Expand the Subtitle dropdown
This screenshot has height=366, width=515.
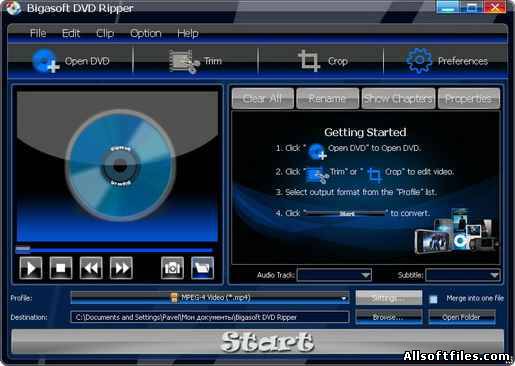(495, 275)
